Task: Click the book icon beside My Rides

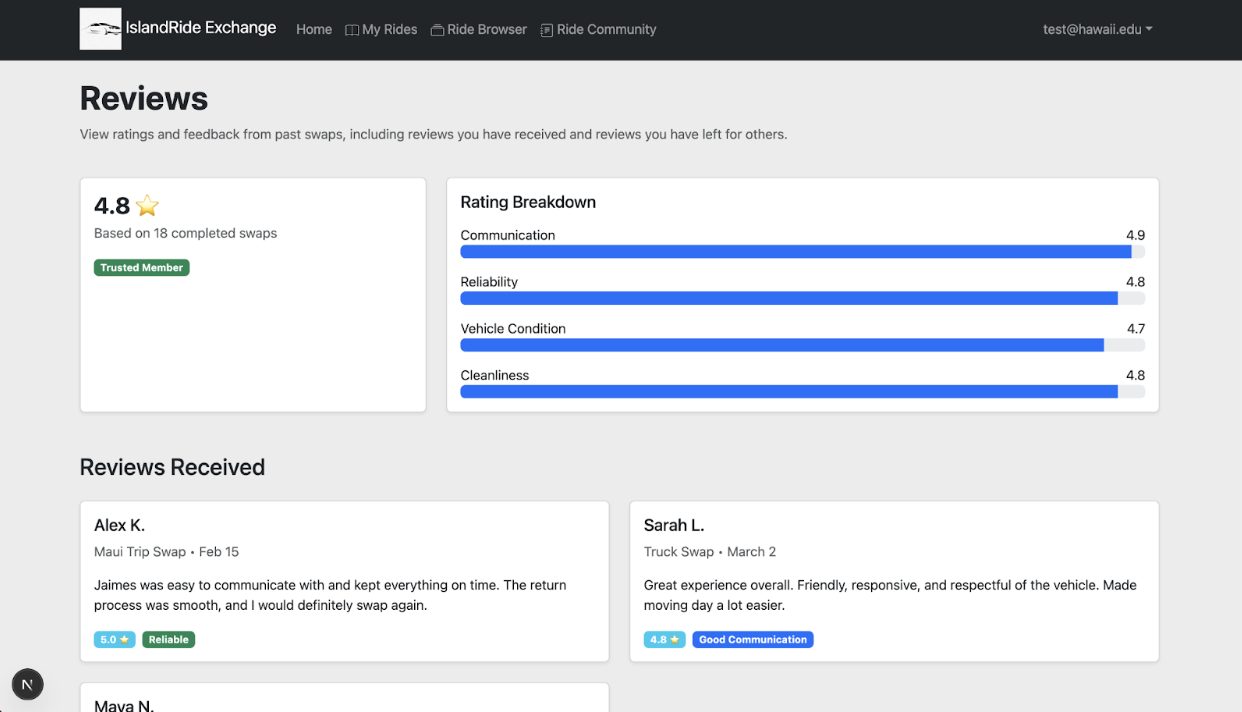Action: pyautogui.click(x=350, y=29)
